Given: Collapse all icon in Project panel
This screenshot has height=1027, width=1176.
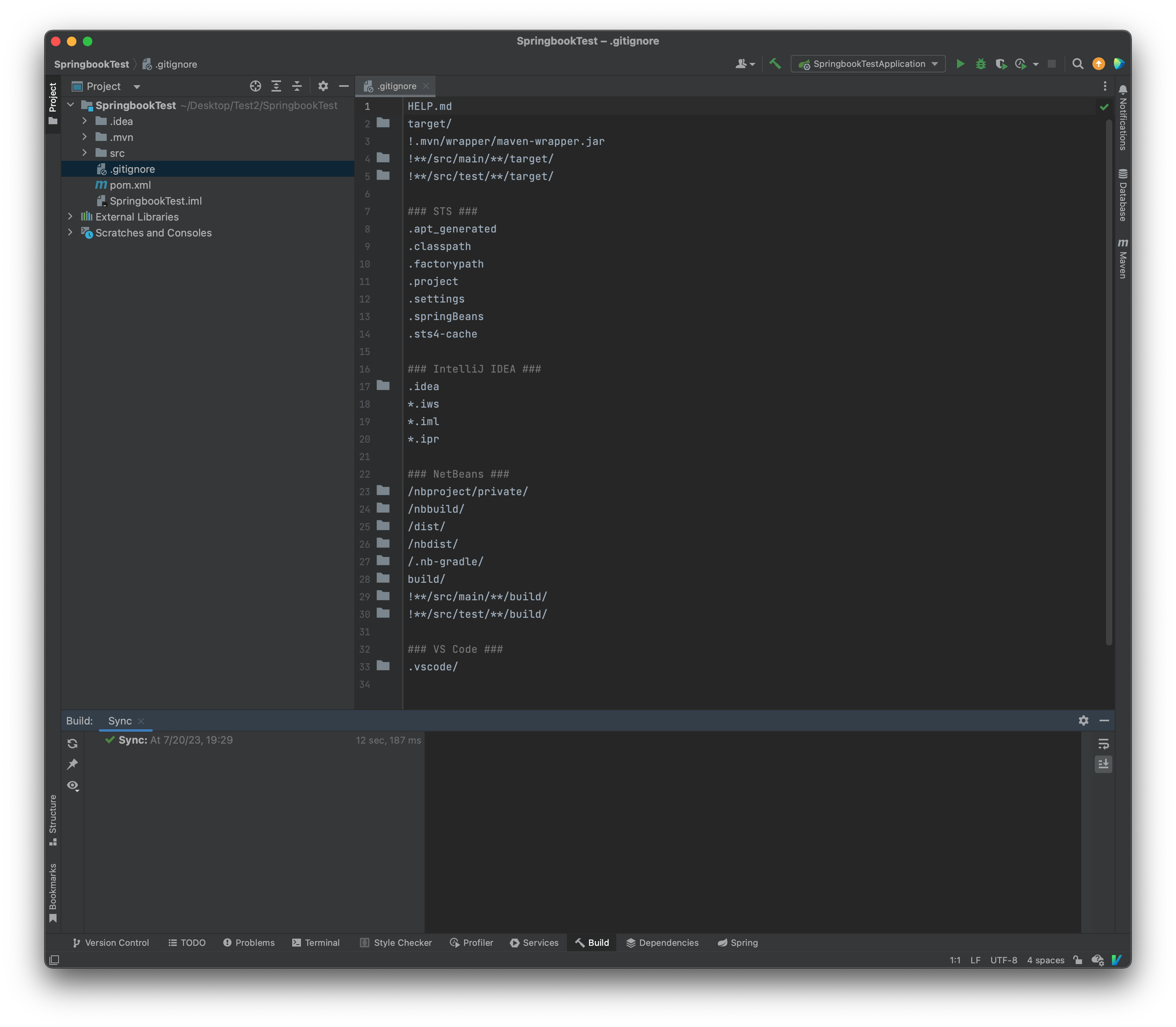Looking at the screenshot, I should coord(297,86).
